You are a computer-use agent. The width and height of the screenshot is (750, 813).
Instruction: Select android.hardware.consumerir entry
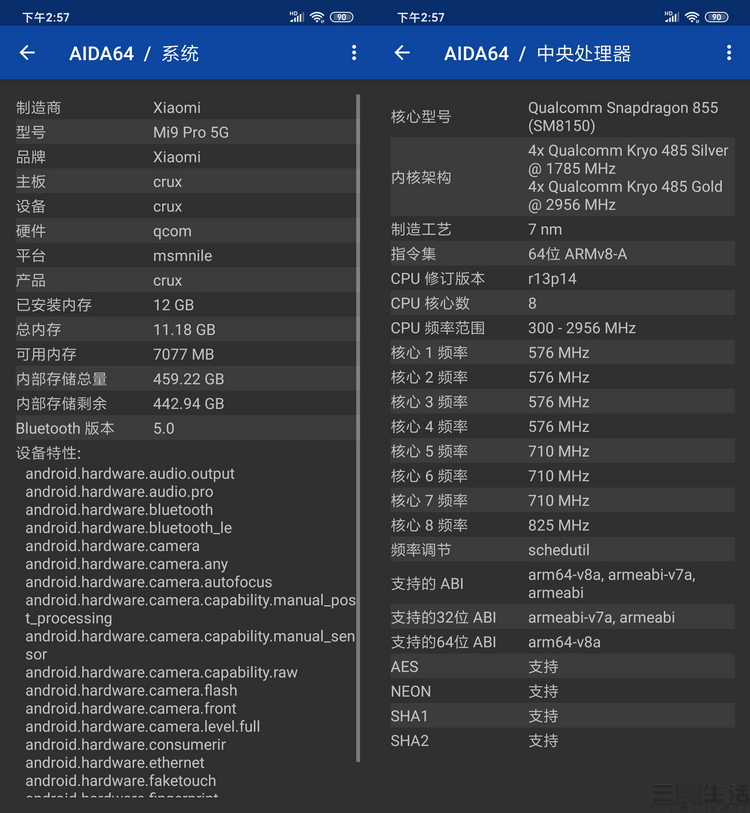click(126, 745)
